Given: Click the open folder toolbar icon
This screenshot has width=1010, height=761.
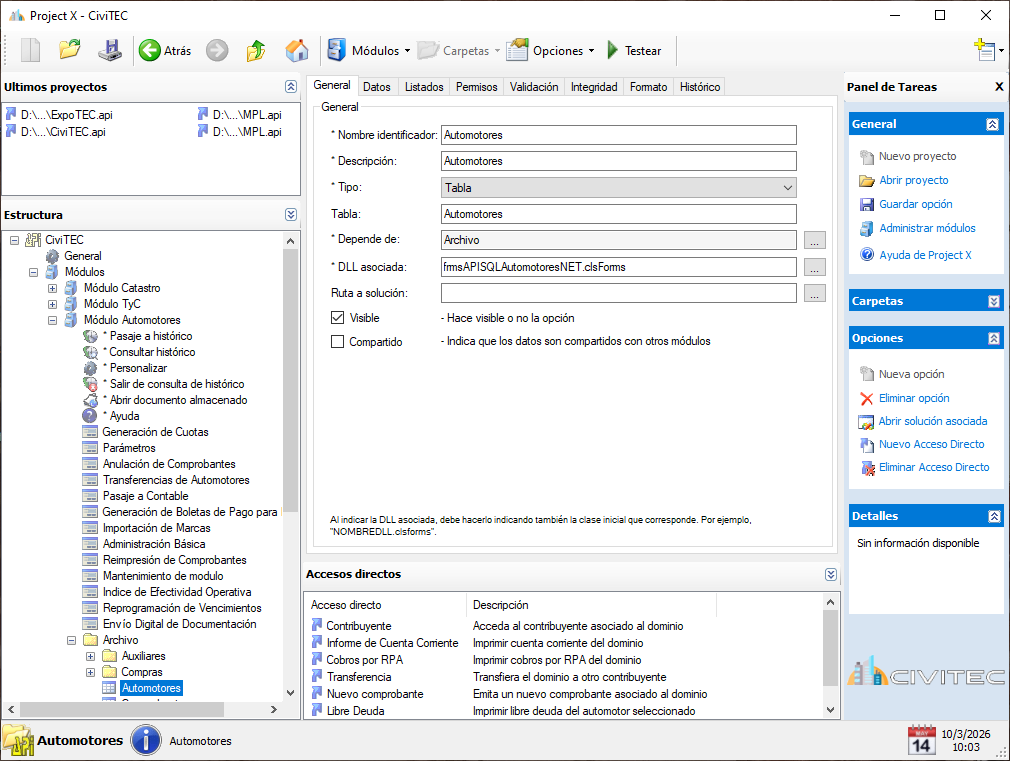Looking at the screenshot, I should coord(70,50).
